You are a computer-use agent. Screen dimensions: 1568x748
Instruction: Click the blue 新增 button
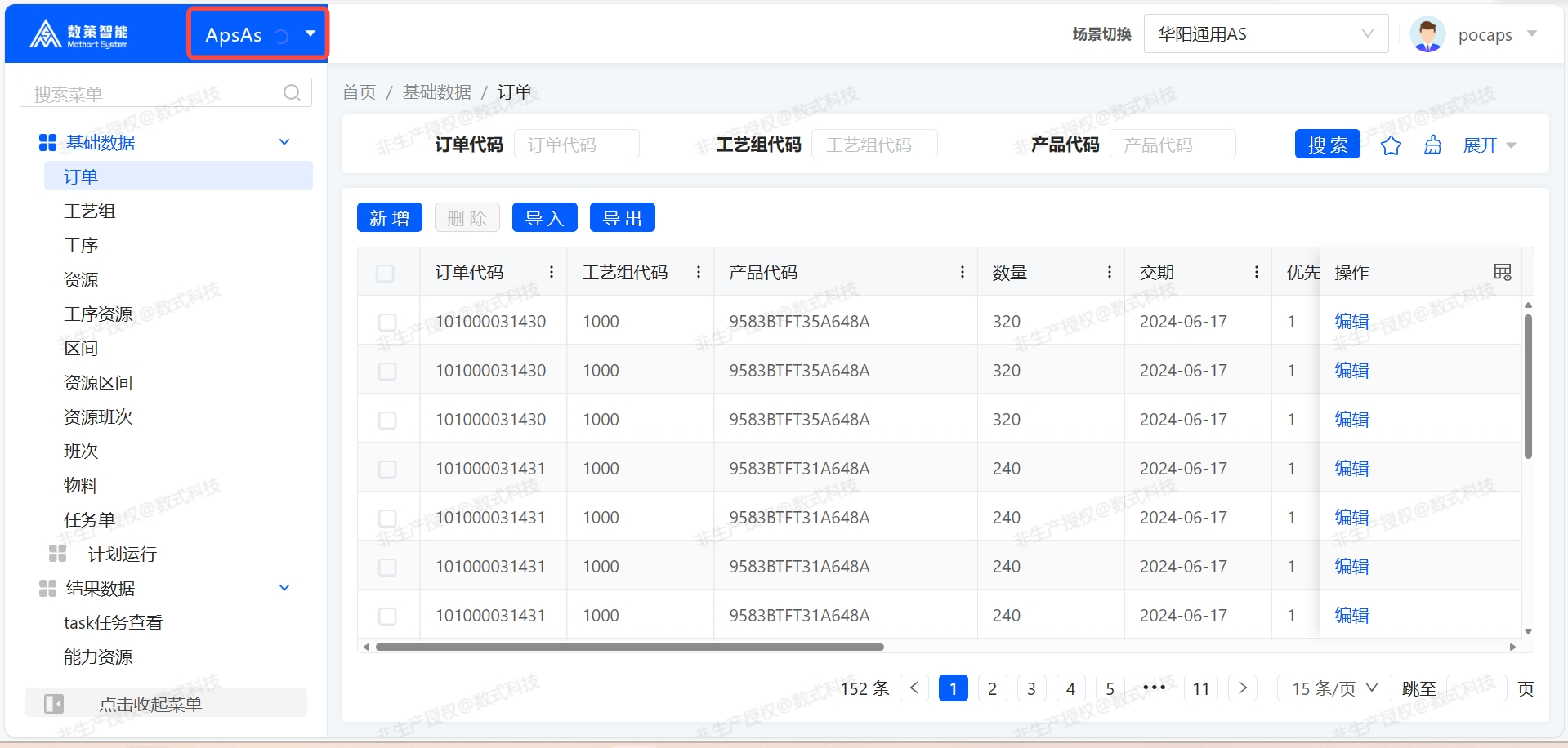[389, 218]
